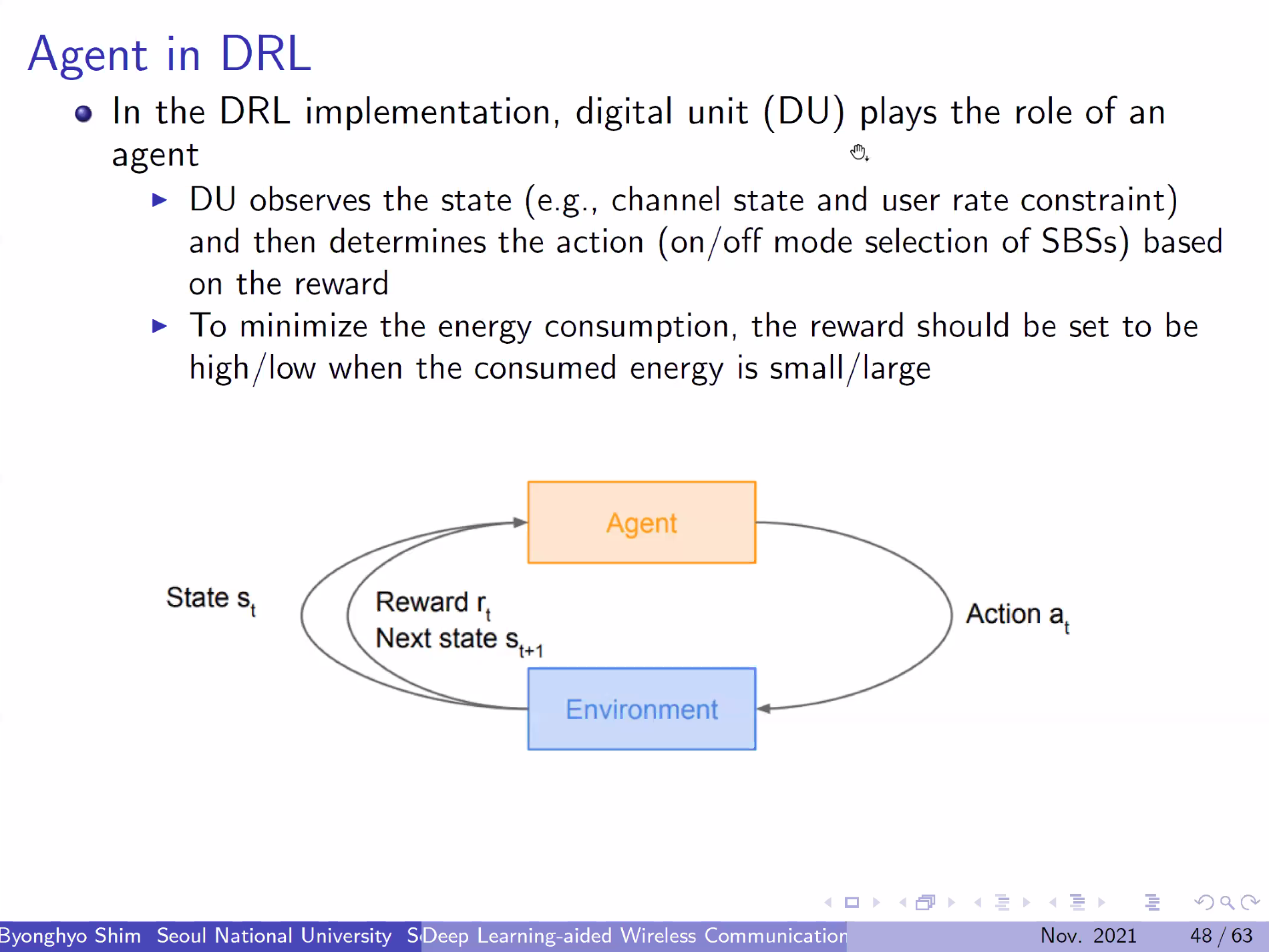Viewport: 1269px width, 952px height.
Task: Click the Agent in DRL slide title
Action: click(x=170, y=54)
